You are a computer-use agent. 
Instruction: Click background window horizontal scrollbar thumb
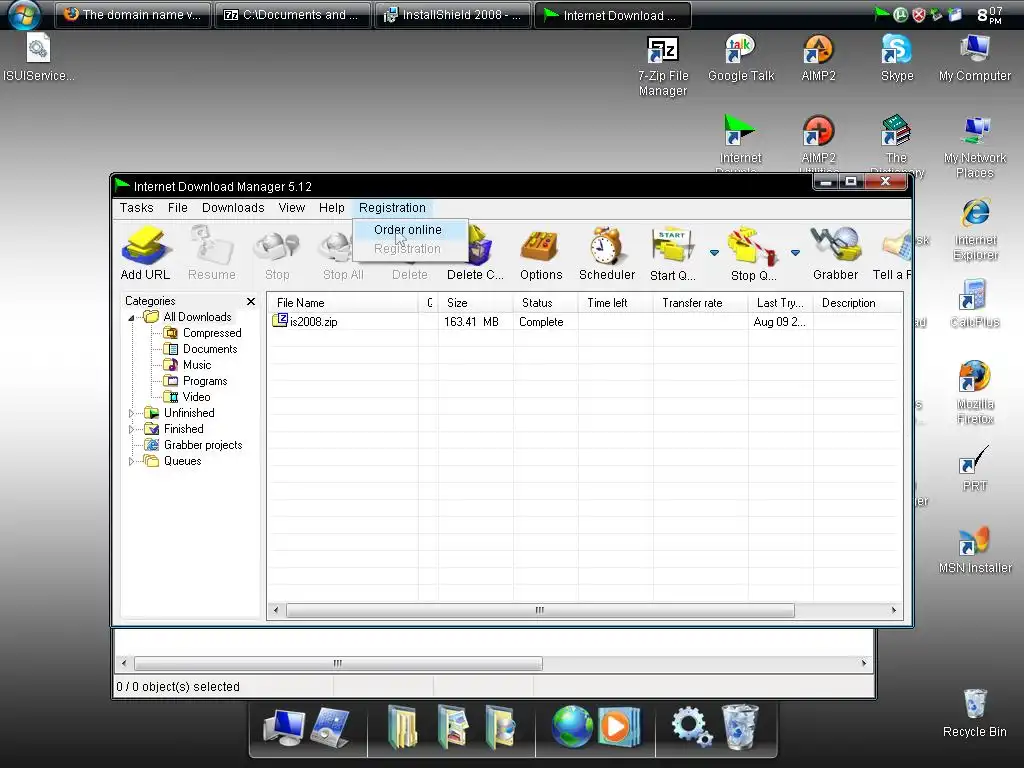338,664
